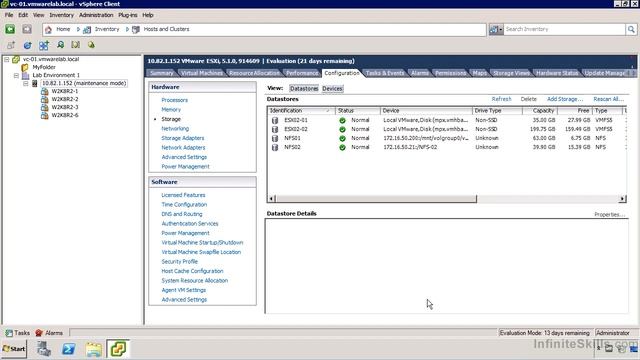Open the Security Profile link
Image resolution: width=640 pixels, height=360 pixels.
tap(180, 262)
